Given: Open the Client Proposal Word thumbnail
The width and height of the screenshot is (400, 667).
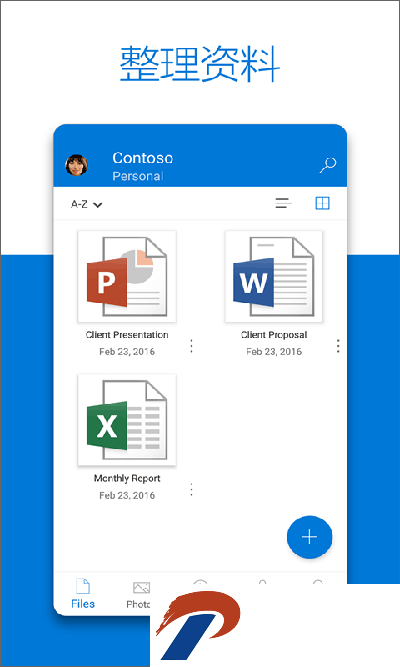Looking at the screenshot, I should point(274,276).
